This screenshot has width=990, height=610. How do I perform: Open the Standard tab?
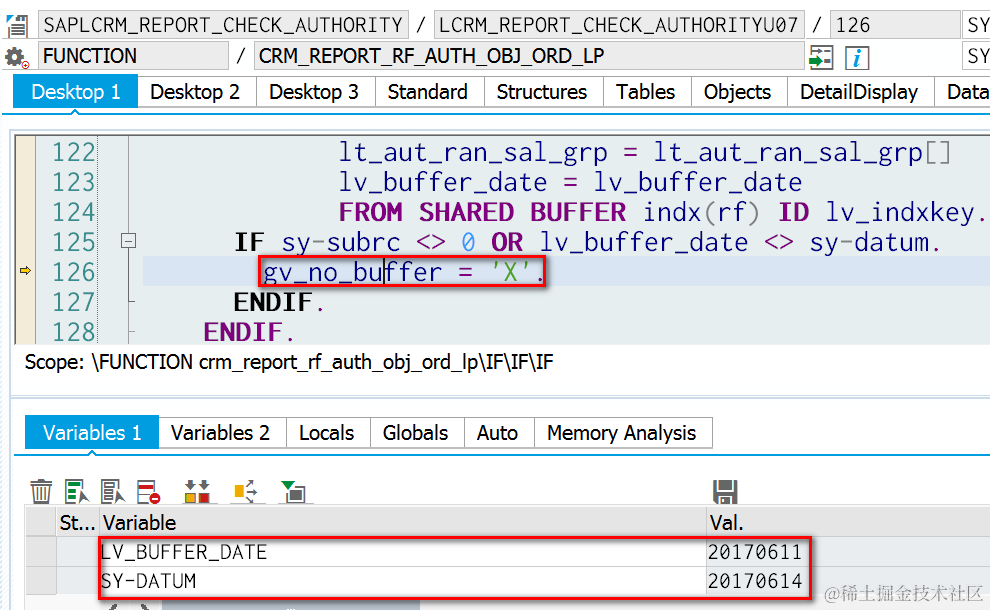click(427, 92)
